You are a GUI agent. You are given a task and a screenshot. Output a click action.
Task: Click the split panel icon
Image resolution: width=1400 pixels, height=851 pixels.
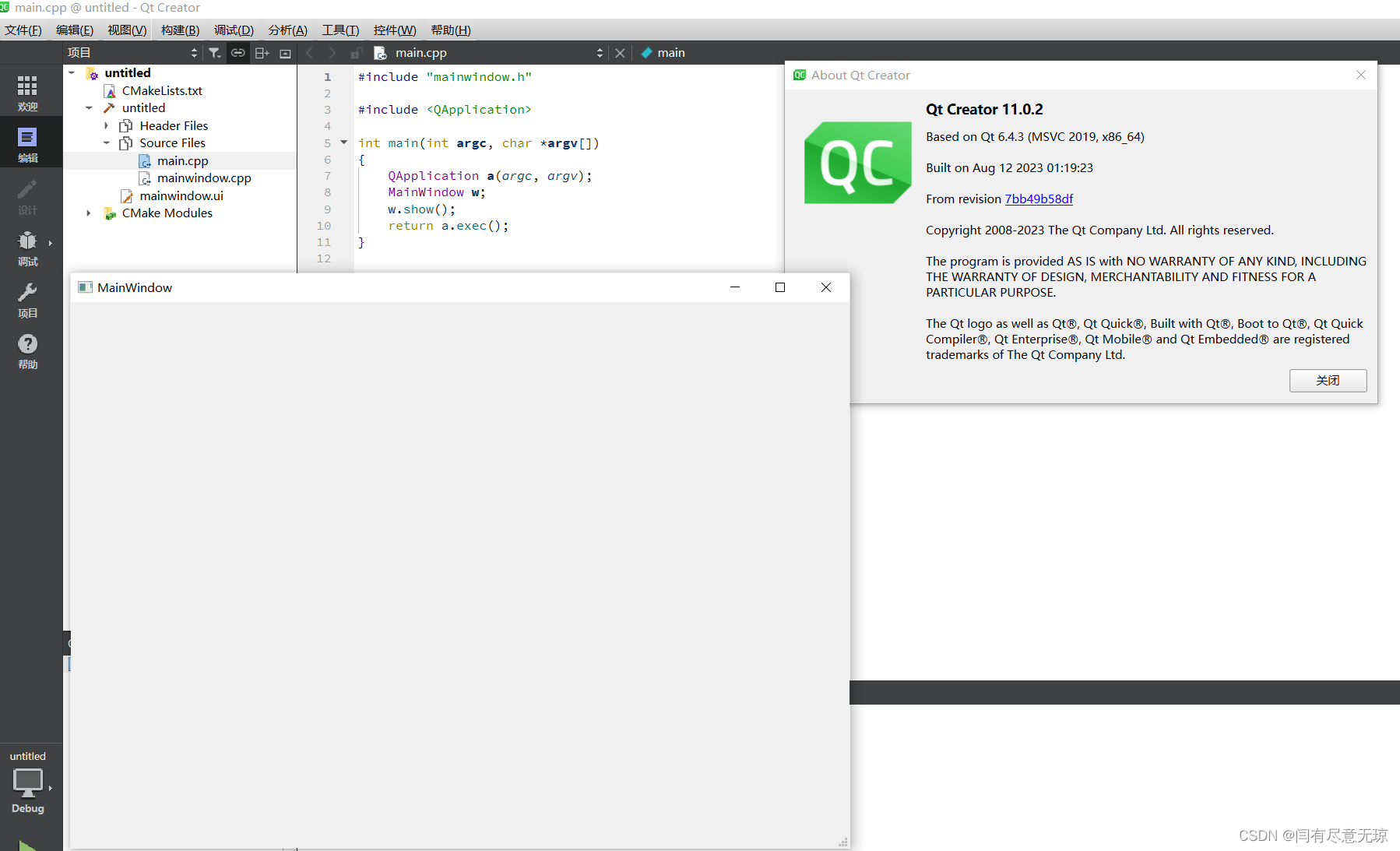pos(262,53)
